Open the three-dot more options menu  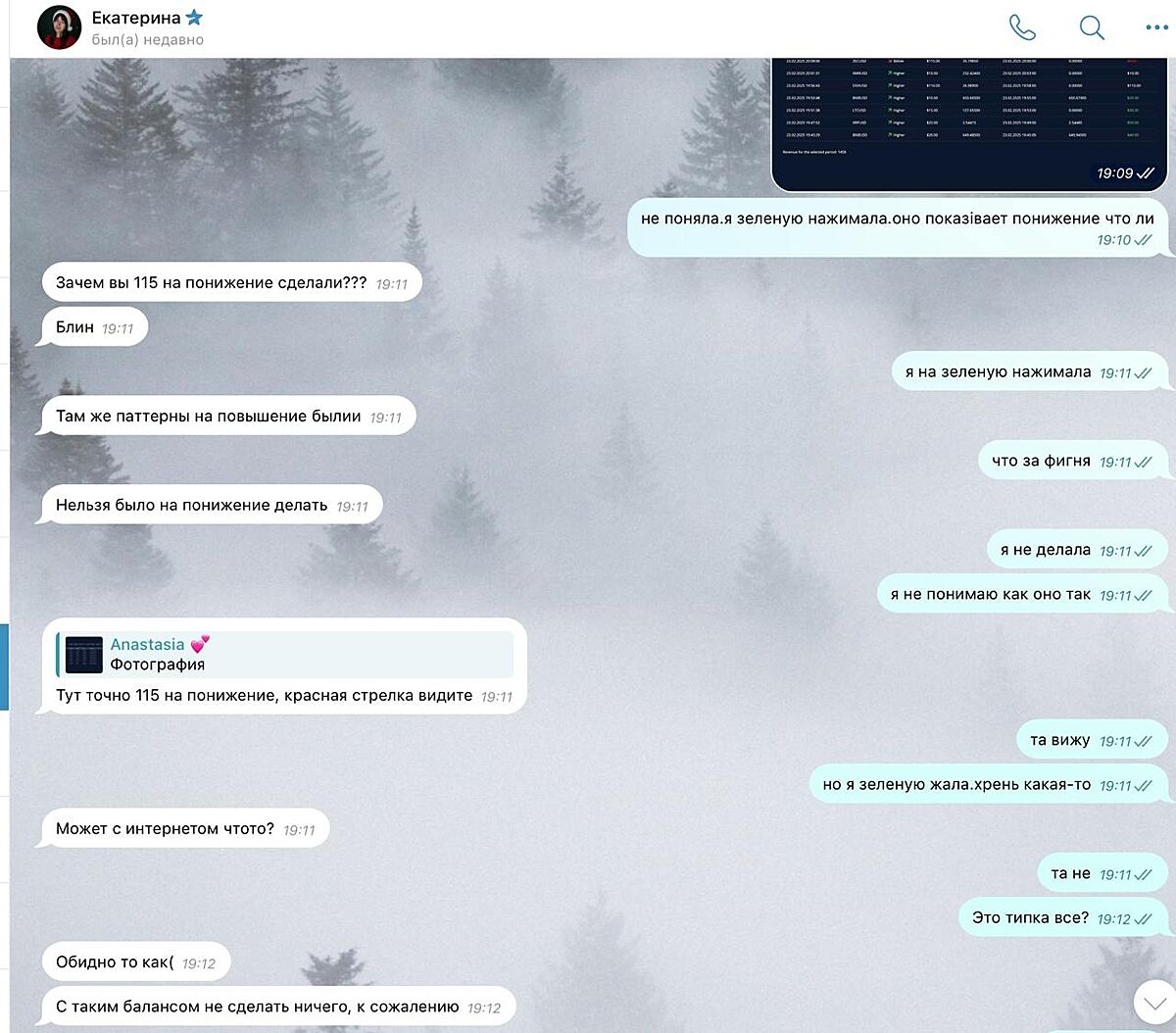tap(1156, 27)
